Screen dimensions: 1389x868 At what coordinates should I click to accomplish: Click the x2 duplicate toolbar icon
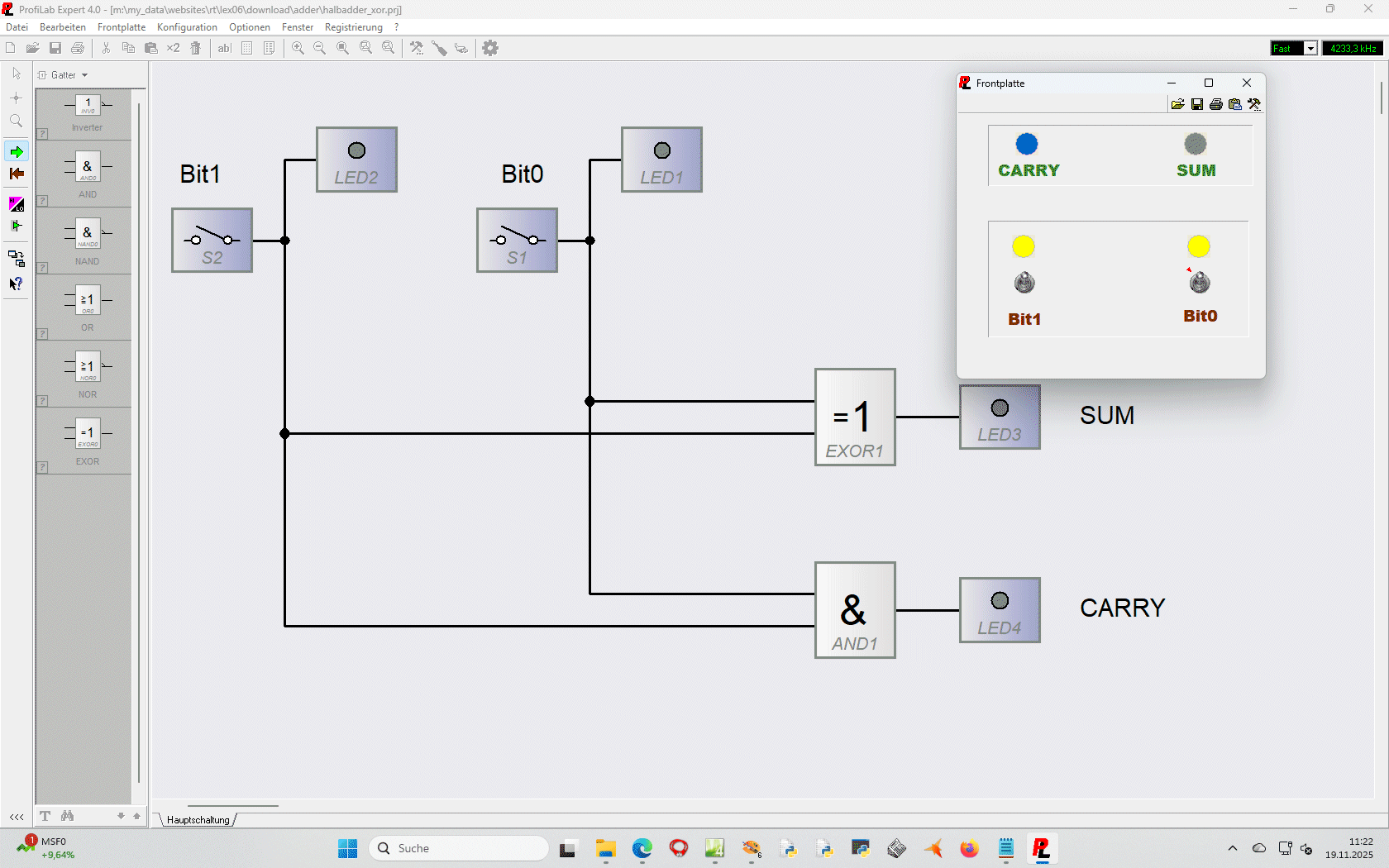click(173, 48)
